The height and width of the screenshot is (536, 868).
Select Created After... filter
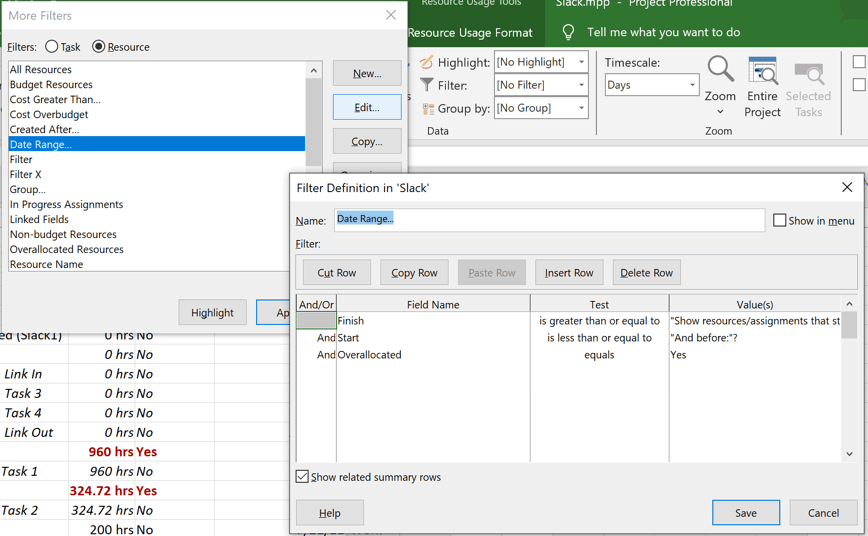pyautogui.click(x=157, y=129)
